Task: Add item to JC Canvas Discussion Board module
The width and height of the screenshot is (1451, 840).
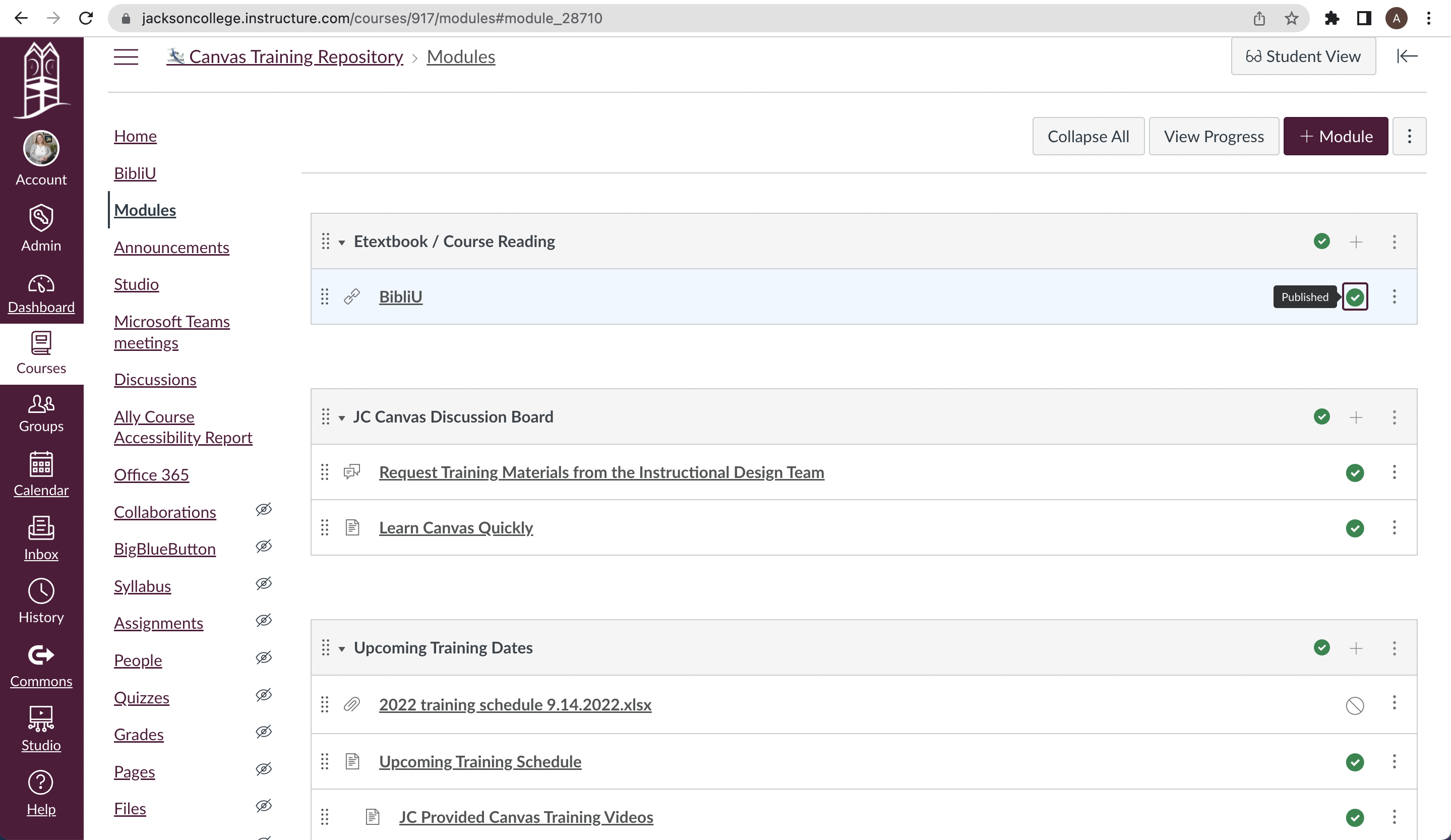Action: pos(1355,417)
